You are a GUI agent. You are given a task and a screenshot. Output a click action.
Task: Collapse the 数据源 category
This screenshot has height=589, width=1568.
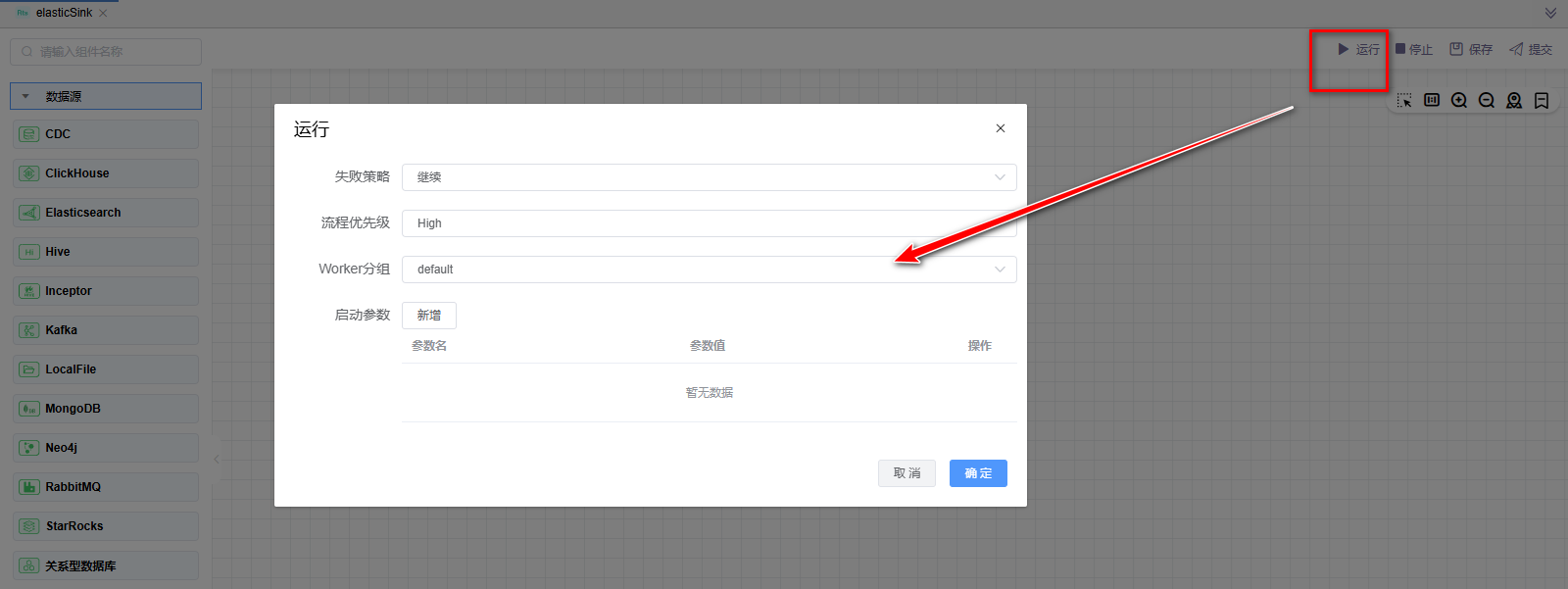point(106,96)
